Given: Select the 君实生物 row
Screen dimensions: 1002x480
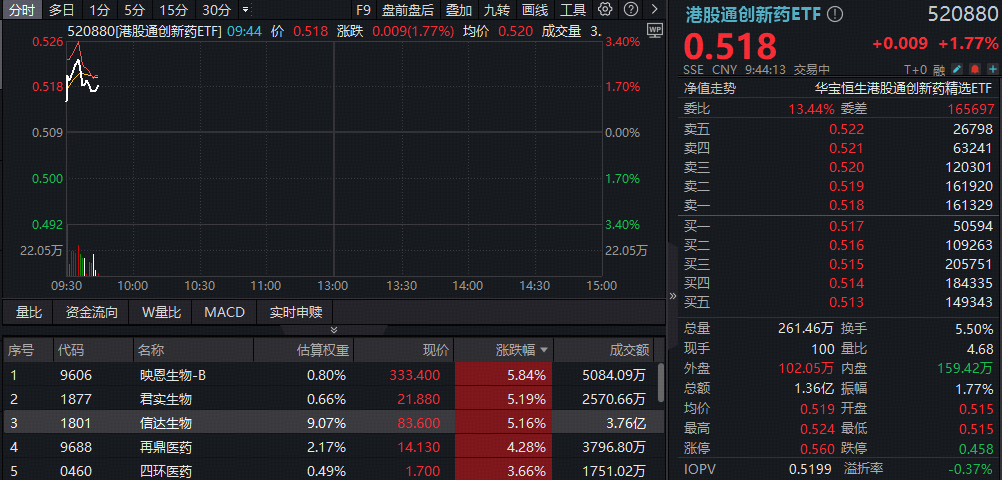Looking at the screenshot, I should (x=329, y=399).
